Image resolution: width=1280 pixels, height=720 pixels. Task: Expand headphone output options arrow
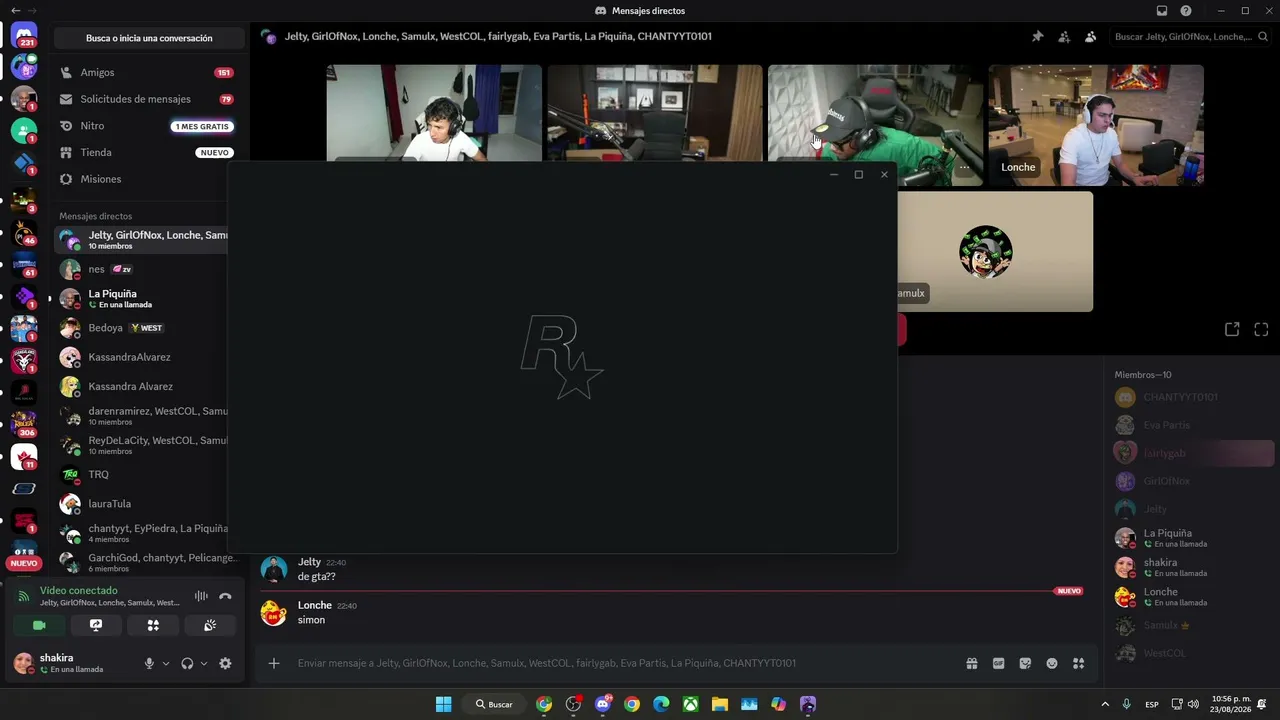coord(204,663)
